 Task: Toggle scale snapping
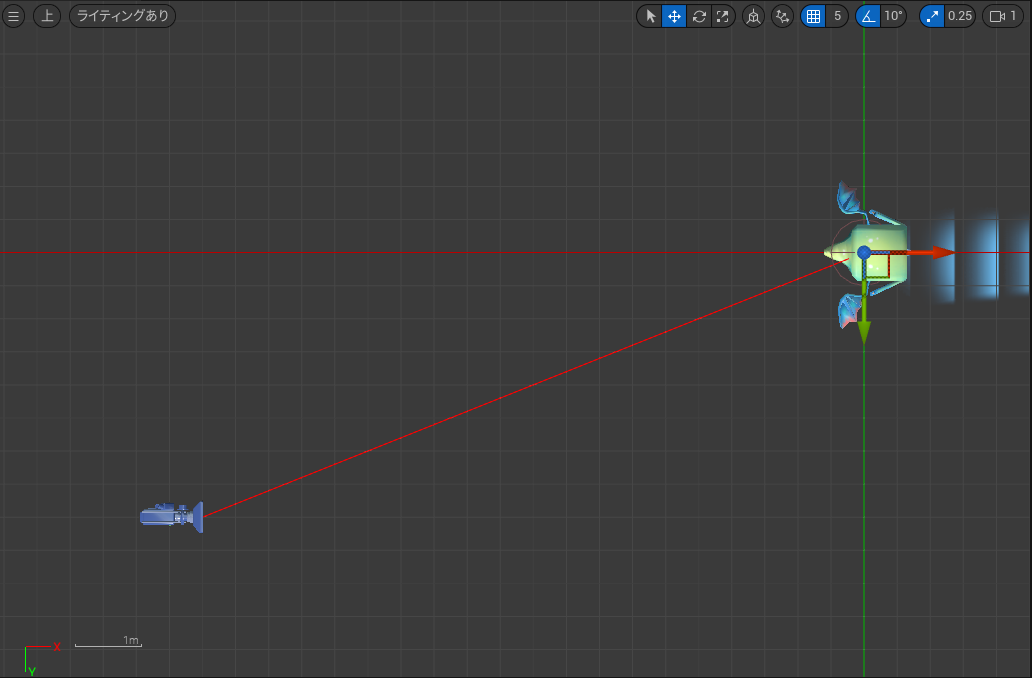click(x=932, y=16)
